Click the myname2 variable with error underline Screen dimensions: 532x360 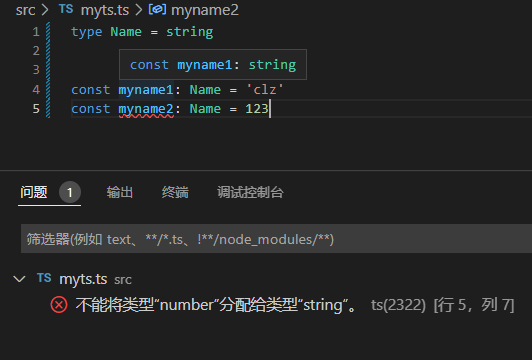[146, 109]
